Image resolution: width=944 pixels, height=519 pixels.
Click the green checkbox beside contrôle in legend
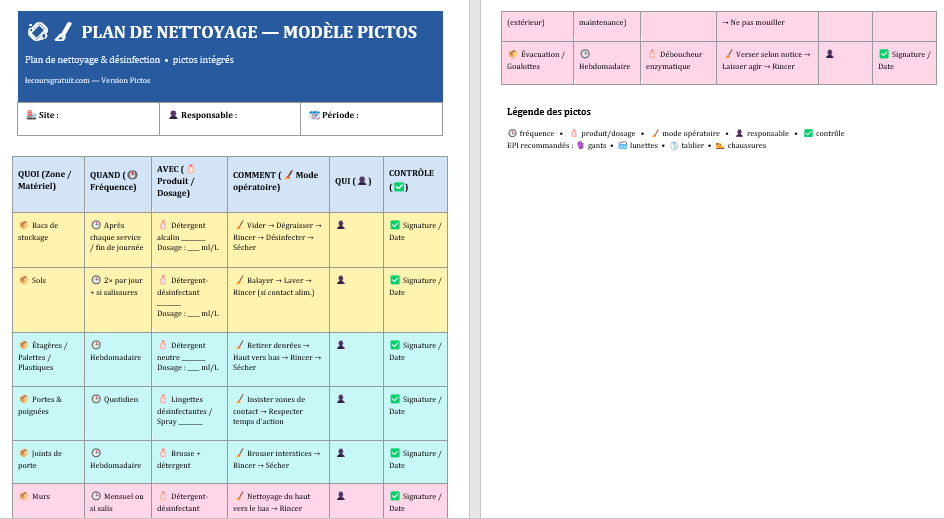808,133
